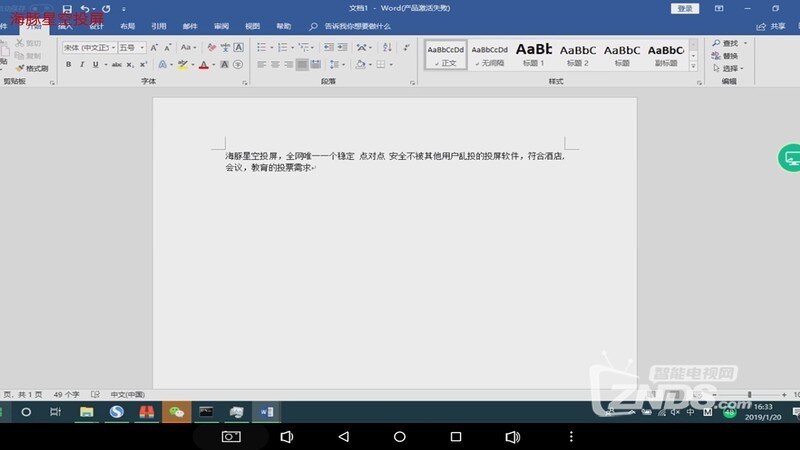Open the font size dropdown
Image resolution: width=800 pixels, height=450 pixels.
pyautogui.click(x=142, y=47)
